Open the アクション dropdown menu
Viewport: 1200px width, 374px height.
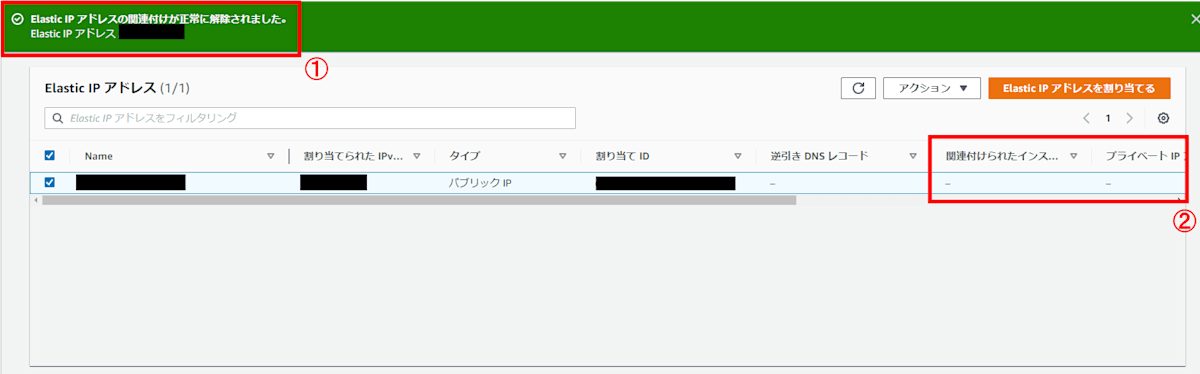click(932, 88)
